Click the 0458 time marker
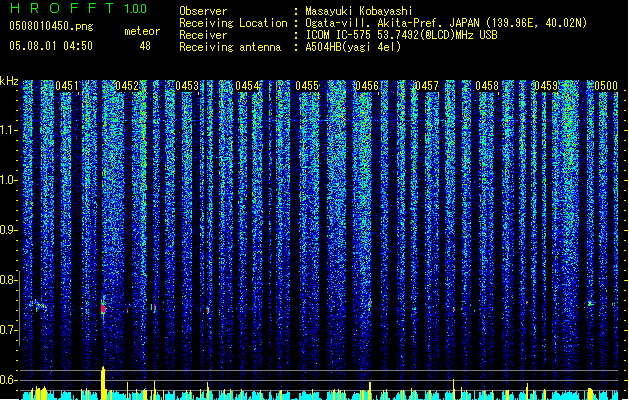The width and height of the screenshot is (629, 400). pos(487,86)
